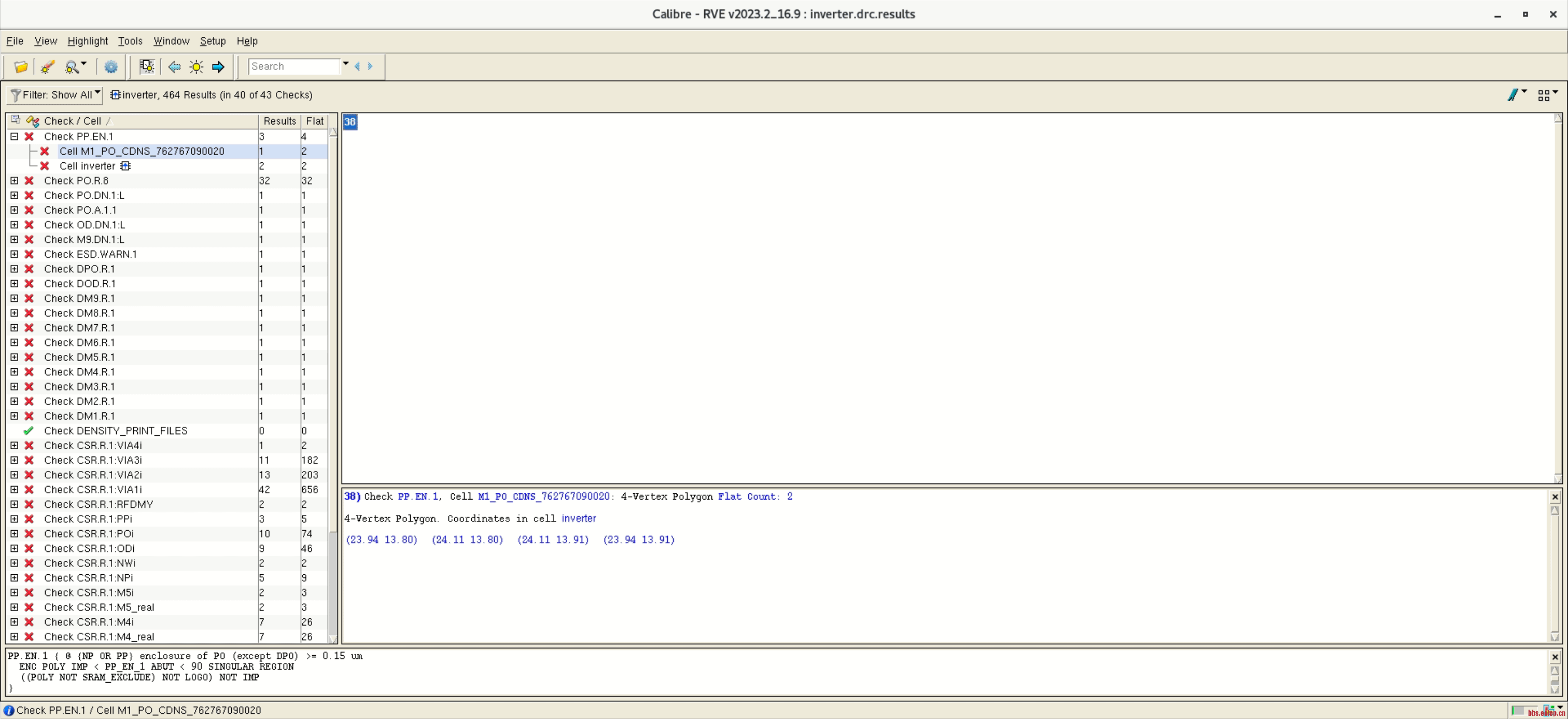The width and height of the screenshot is (1568, 719).
Task: Click coordinate link (23.94 13.80)
Action: click(381, 540)
